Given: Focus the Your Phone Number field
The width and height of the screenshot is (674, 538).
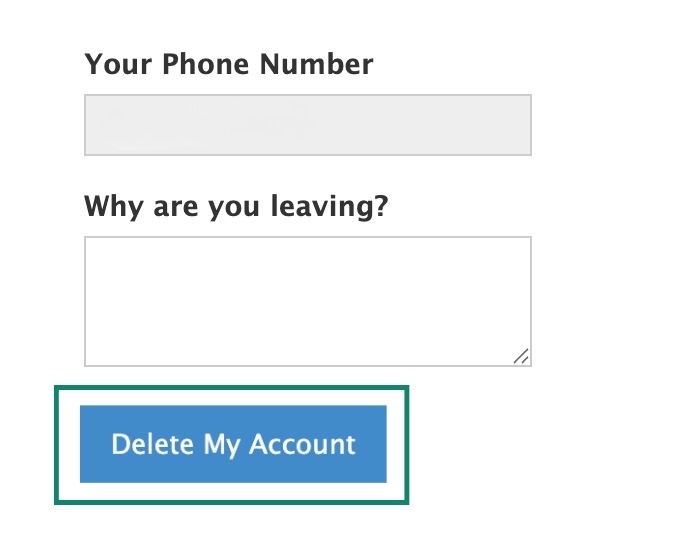Looking at the screenshot, I should click(x=307, y=125).
